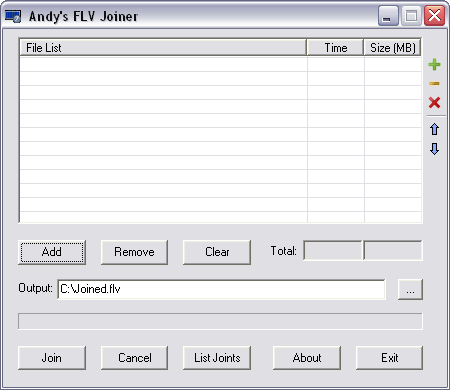Minimize the Andy's FLV Joiner window

click(388, 16)
